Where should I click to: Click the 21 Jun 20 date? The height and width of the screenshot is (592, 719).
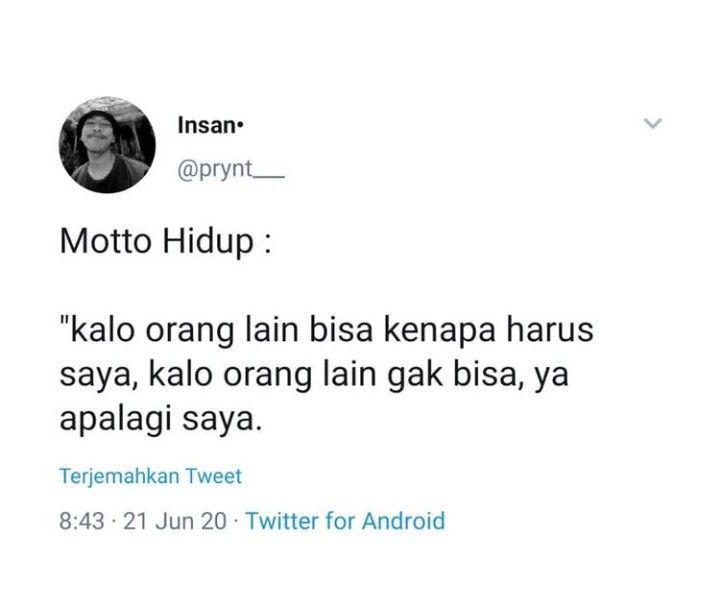tap(175, 521)
